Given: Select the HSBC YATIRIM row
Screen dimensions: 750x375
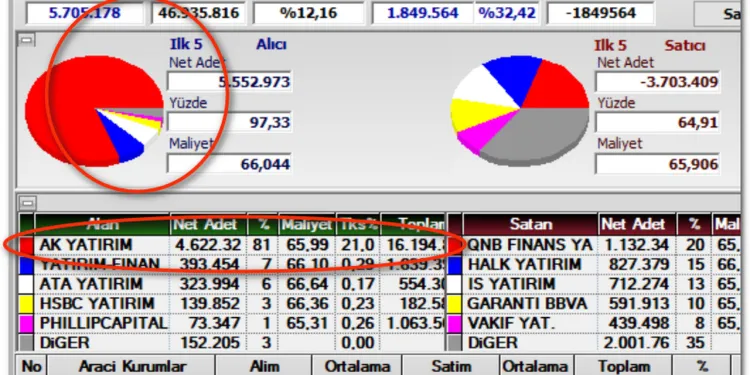Looking at the screenshot, I should (x=232, y=304).
